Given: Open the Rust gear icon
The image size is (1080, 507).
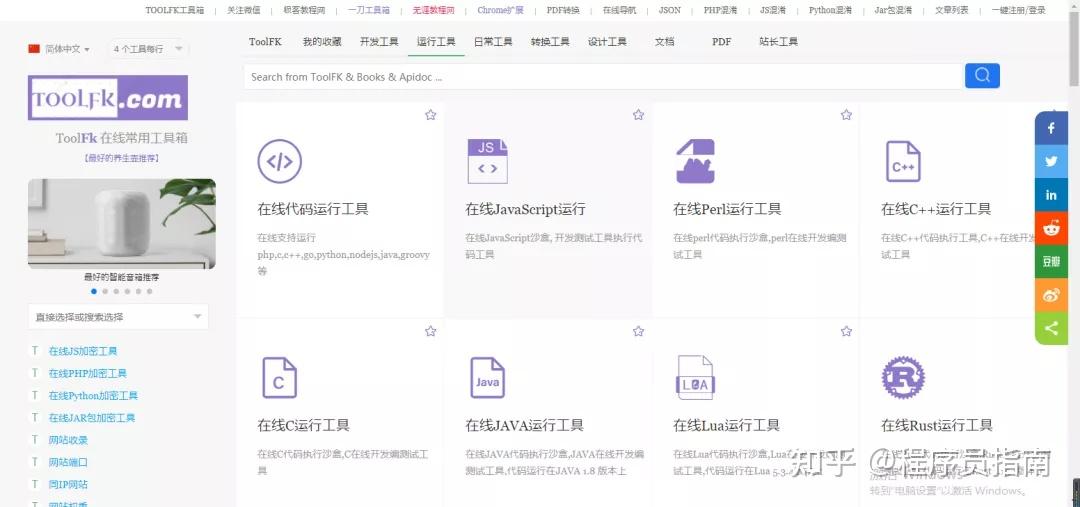Looking at the screenshot, I should click(903, 377).
